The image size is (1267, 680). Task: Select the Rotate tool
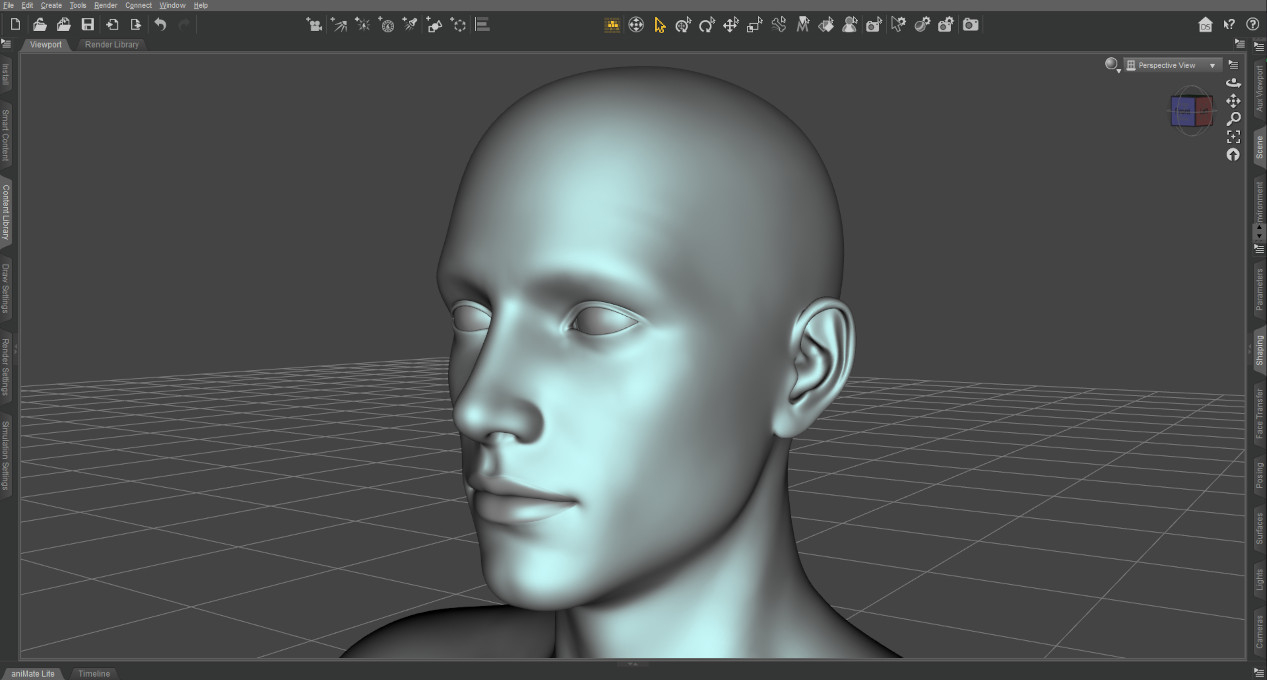[707, 25]
